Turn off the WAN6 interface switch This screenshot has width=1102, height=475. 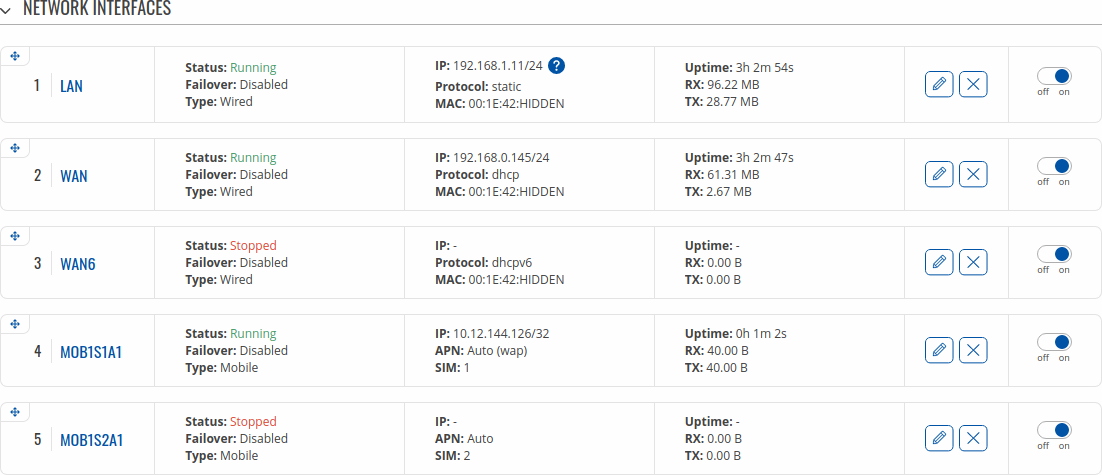tap(1054, 254)
